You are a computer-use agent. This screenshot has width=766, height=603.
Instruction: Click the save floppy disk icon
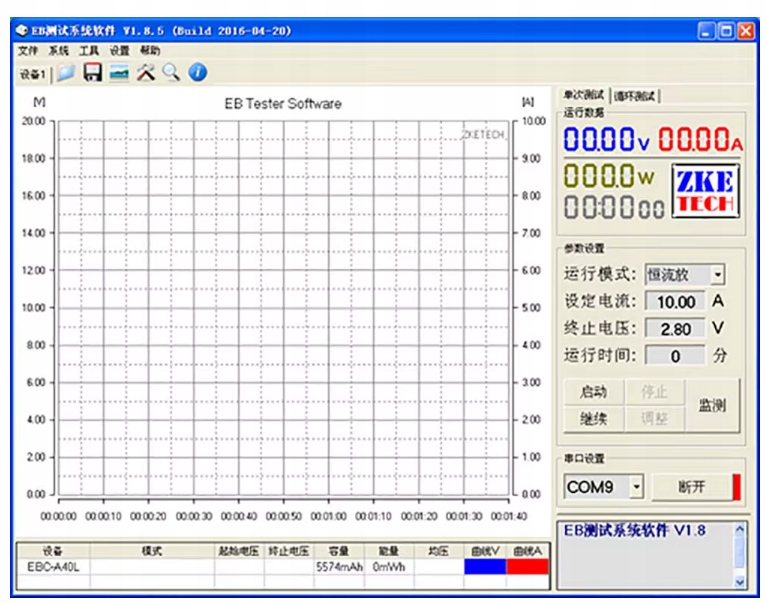click(92, 72)
